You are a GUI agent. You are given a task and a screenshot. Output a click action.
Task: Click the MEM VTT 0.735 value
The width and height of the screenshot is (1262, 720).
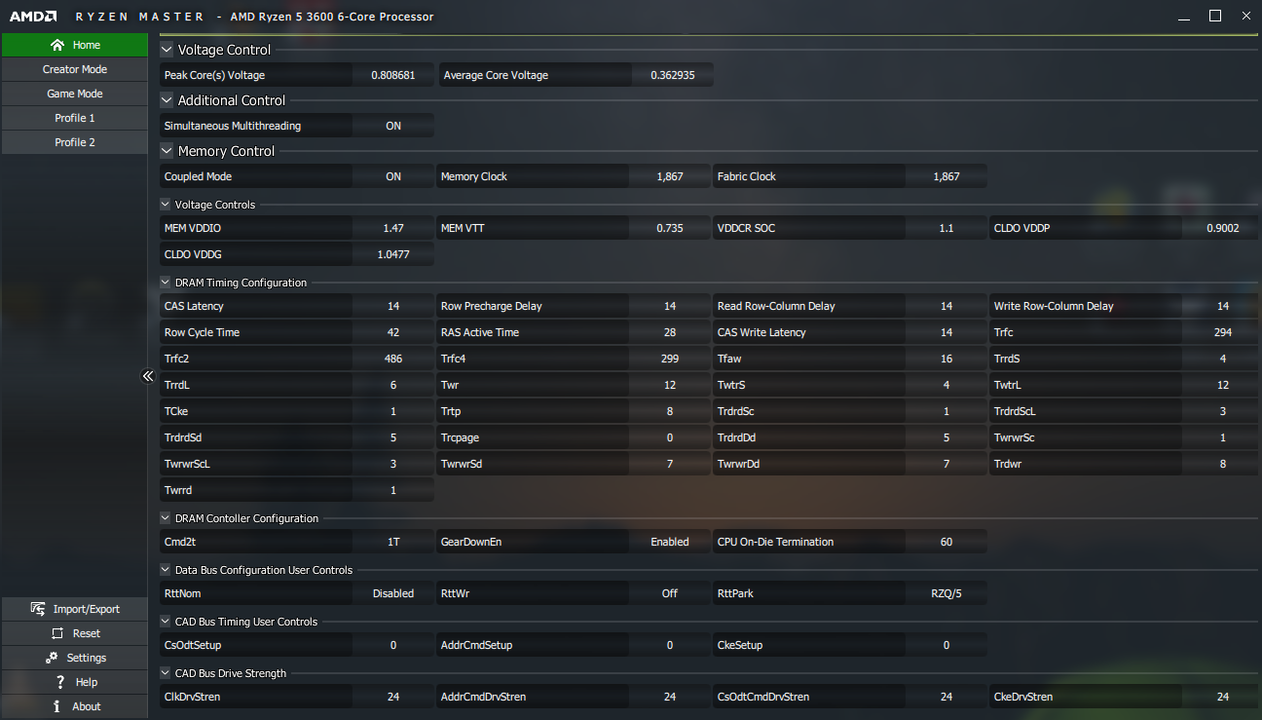[670, 228]
